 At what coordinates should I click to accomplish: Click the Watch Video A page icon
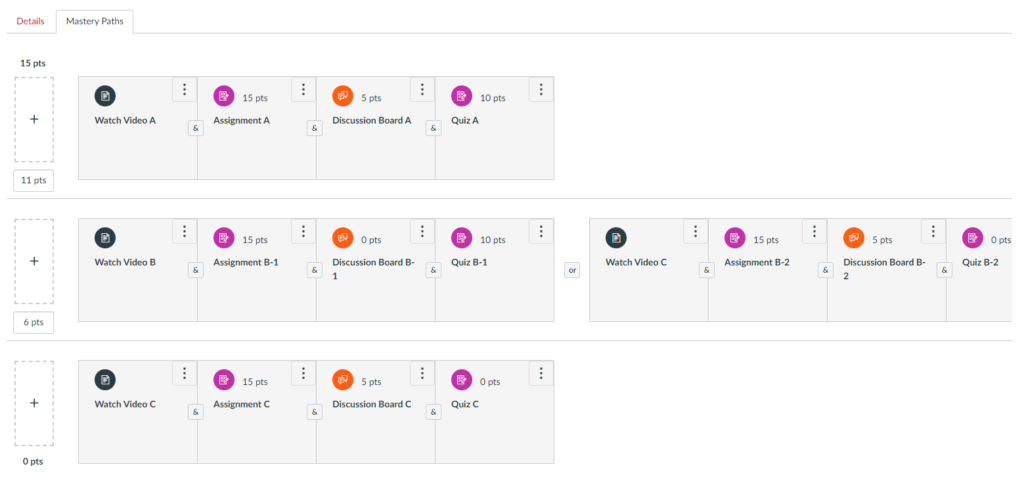tap(105, 96)
